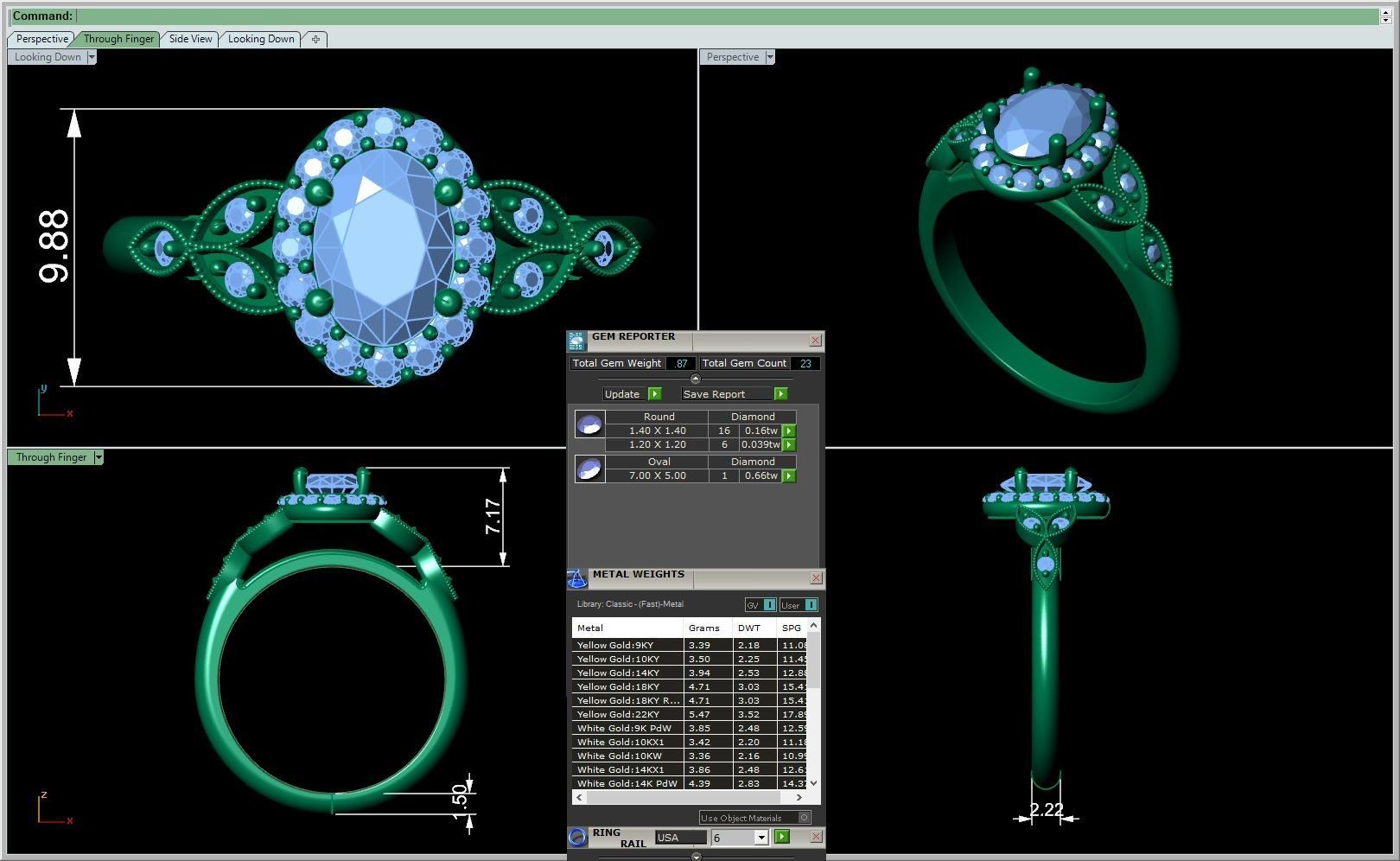The height and width of the screenshot is (861, 1400).
Task: Select the Yellow Gold:22KY row
Action: (690, 714)
